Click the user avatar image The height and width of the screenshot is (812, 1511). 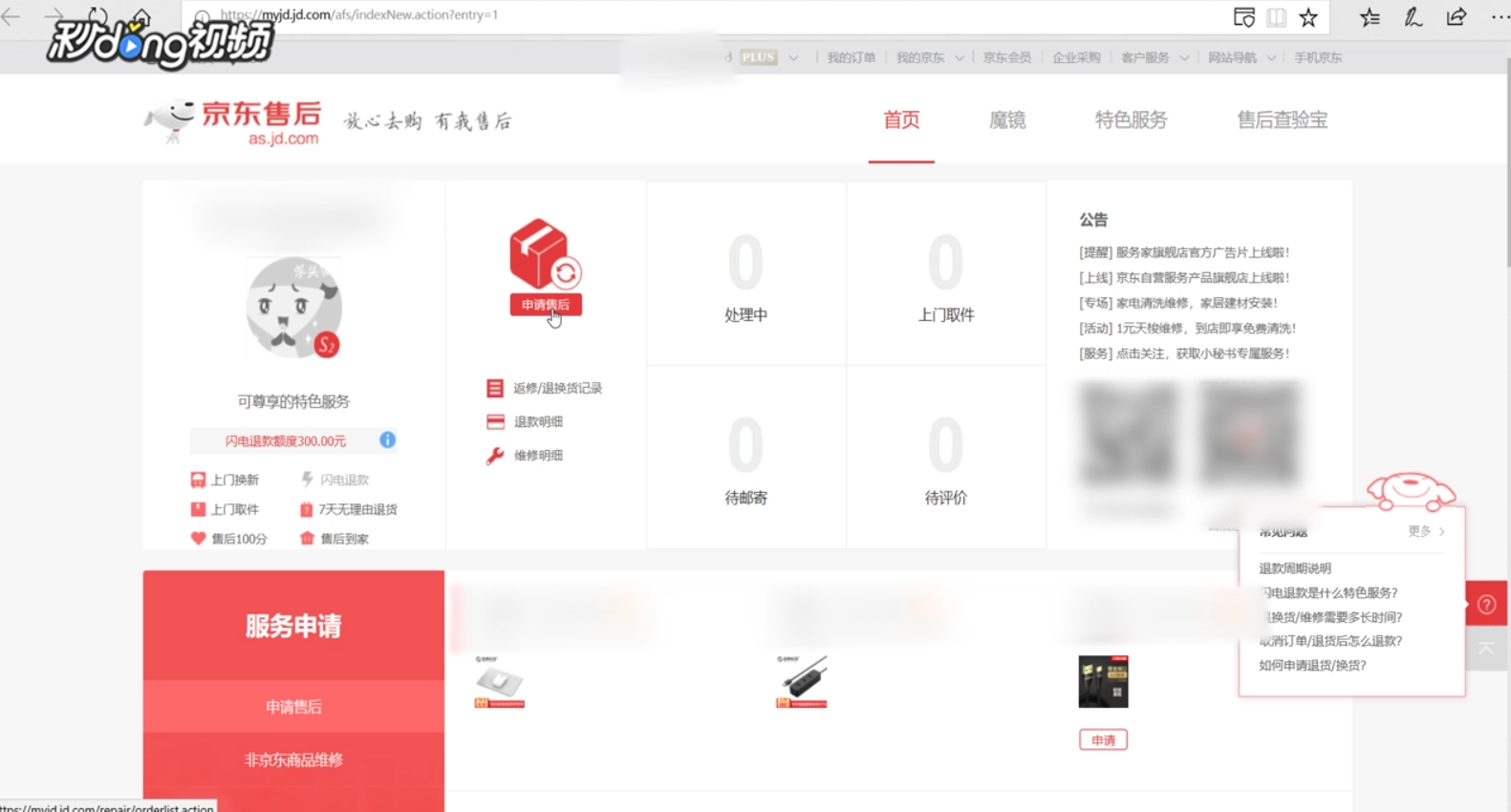coord(293,307)
